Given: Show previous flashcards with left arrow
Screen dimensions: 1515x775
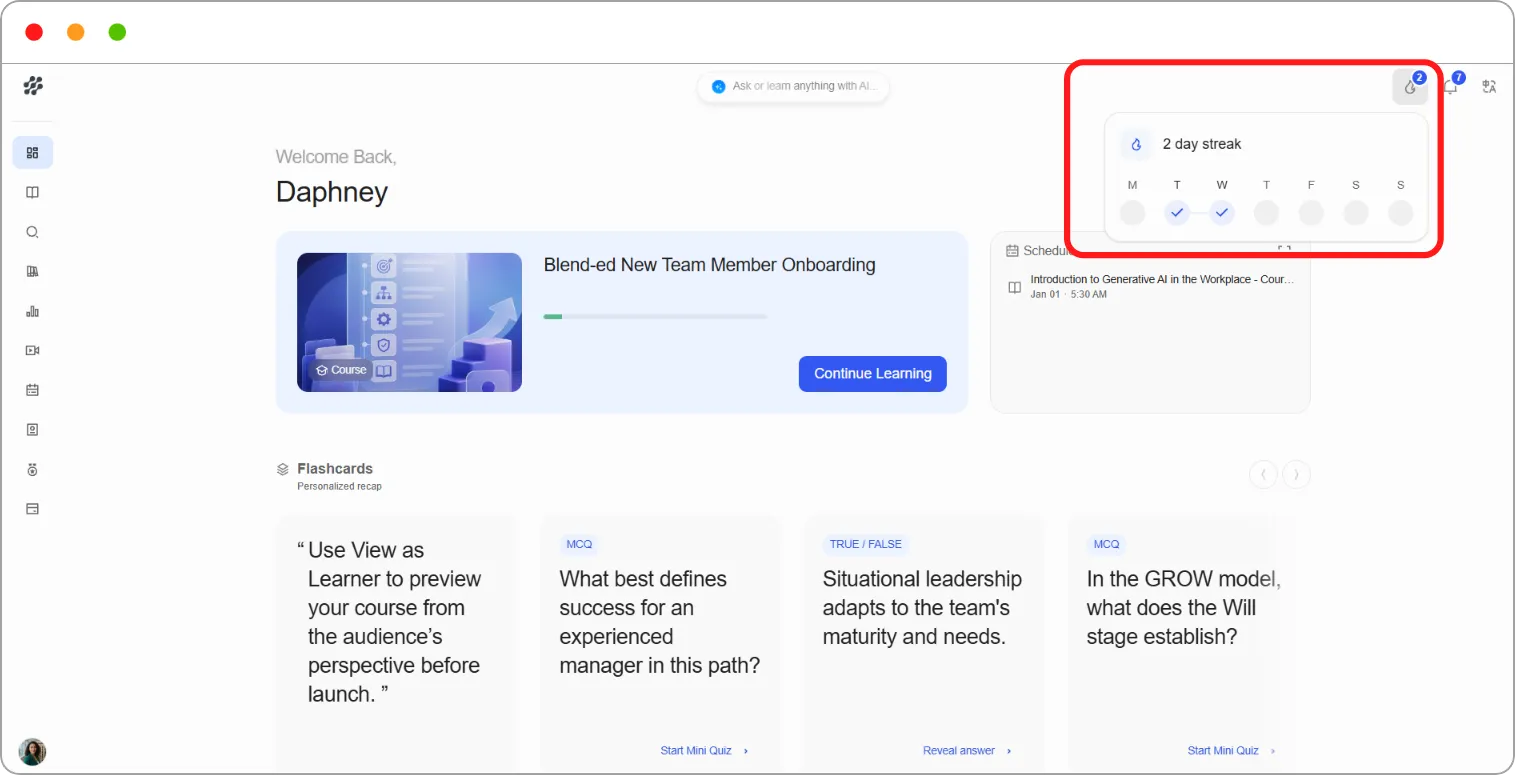Looking at the screenshot, I should click(1263, 474).
